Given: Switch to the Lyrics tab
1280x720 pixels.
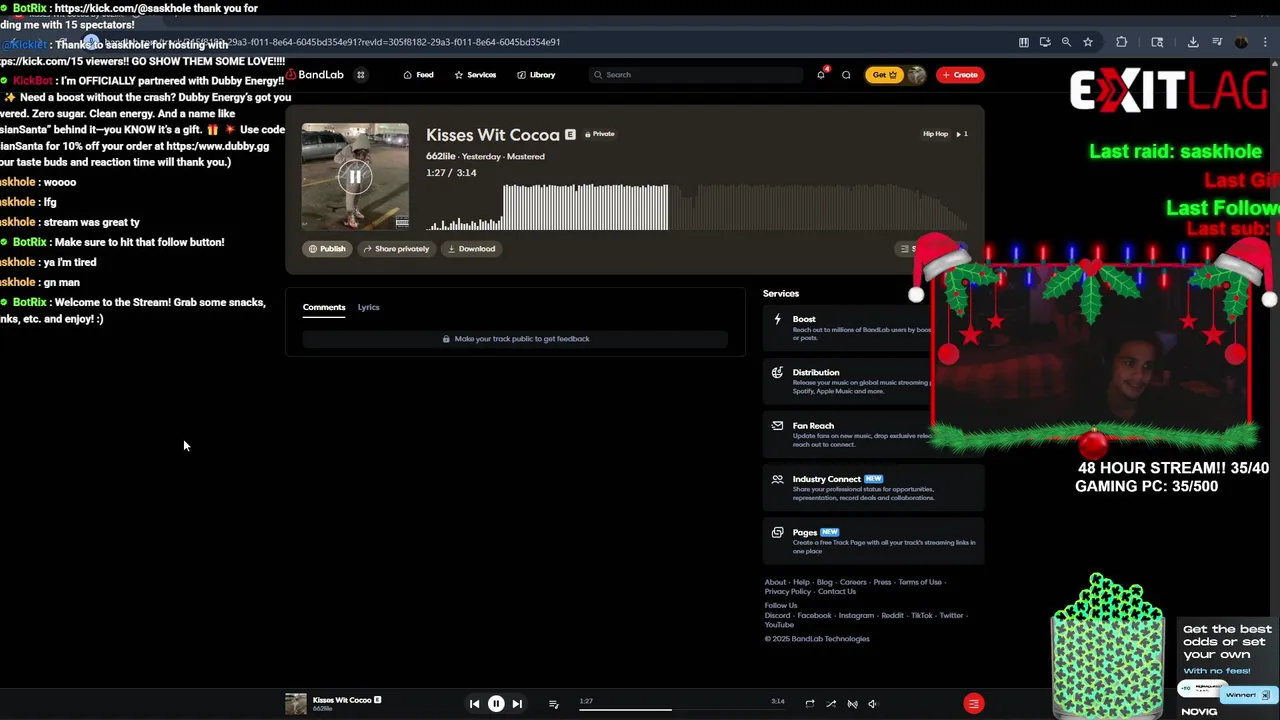Looking at the screenshot, I should point(368,307).
